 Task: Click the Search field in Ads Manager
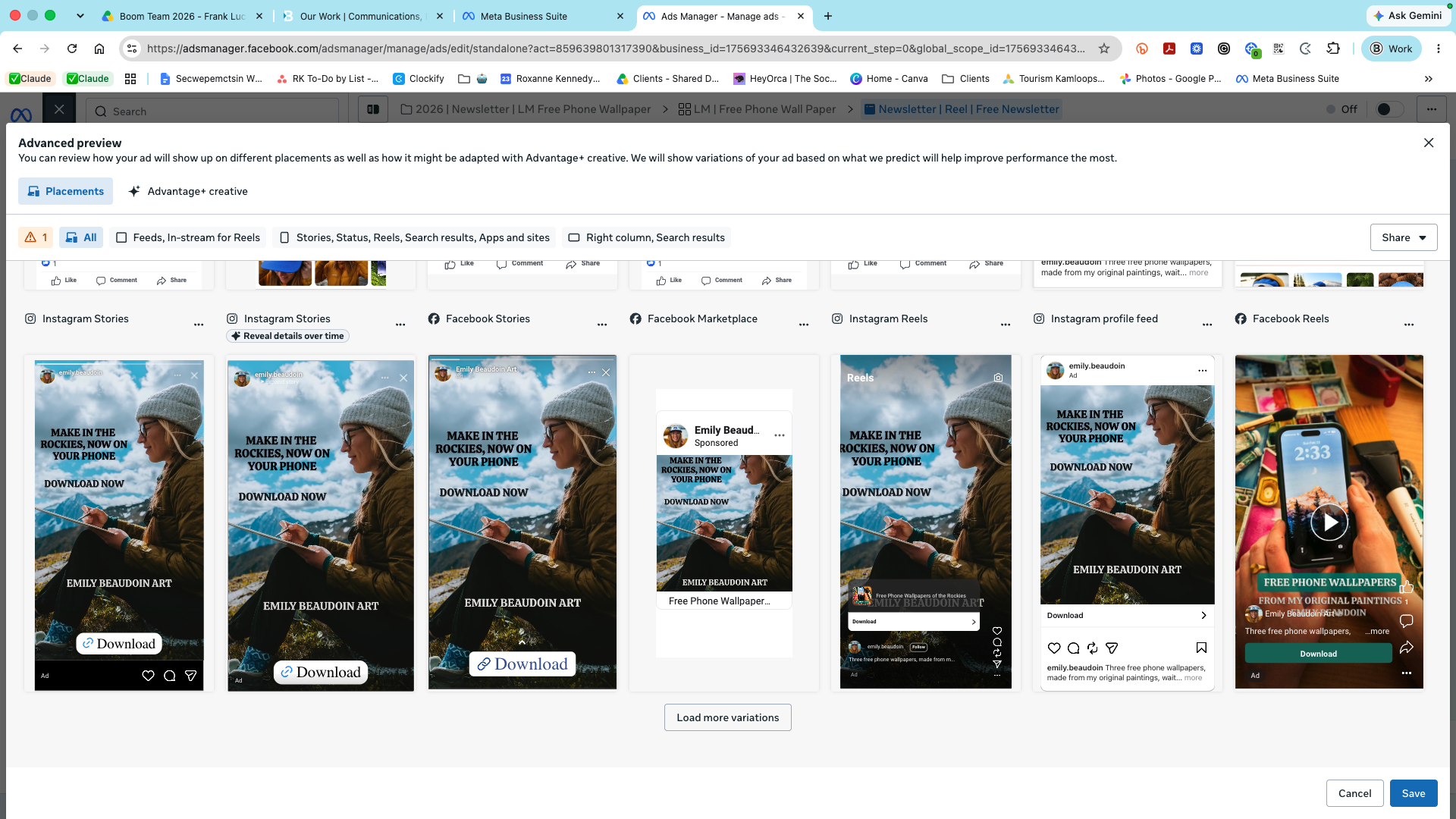click(212, 111)
